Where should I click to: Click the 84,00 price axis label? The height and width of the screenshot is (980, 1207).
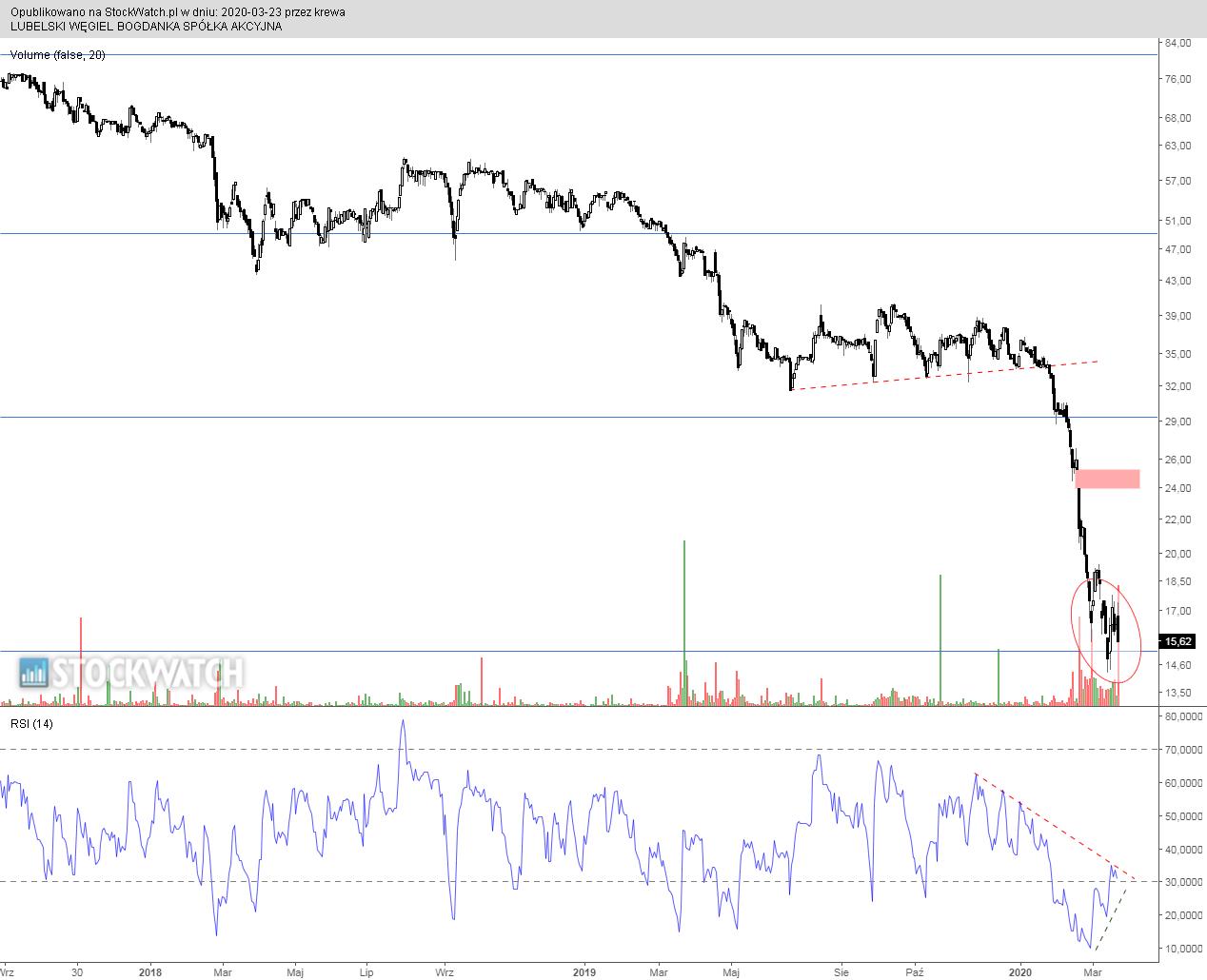click(1177, 44)
